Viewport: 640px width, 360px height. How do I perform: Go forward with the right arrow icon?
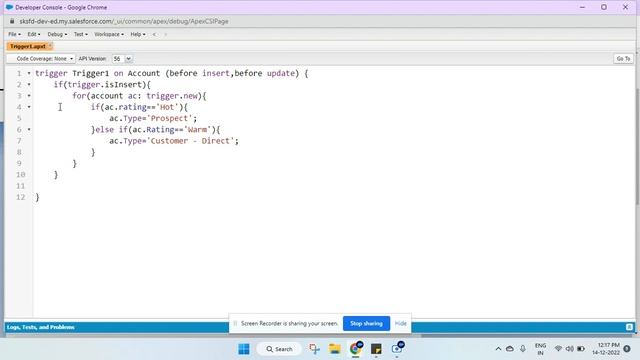tap(165, 34)
